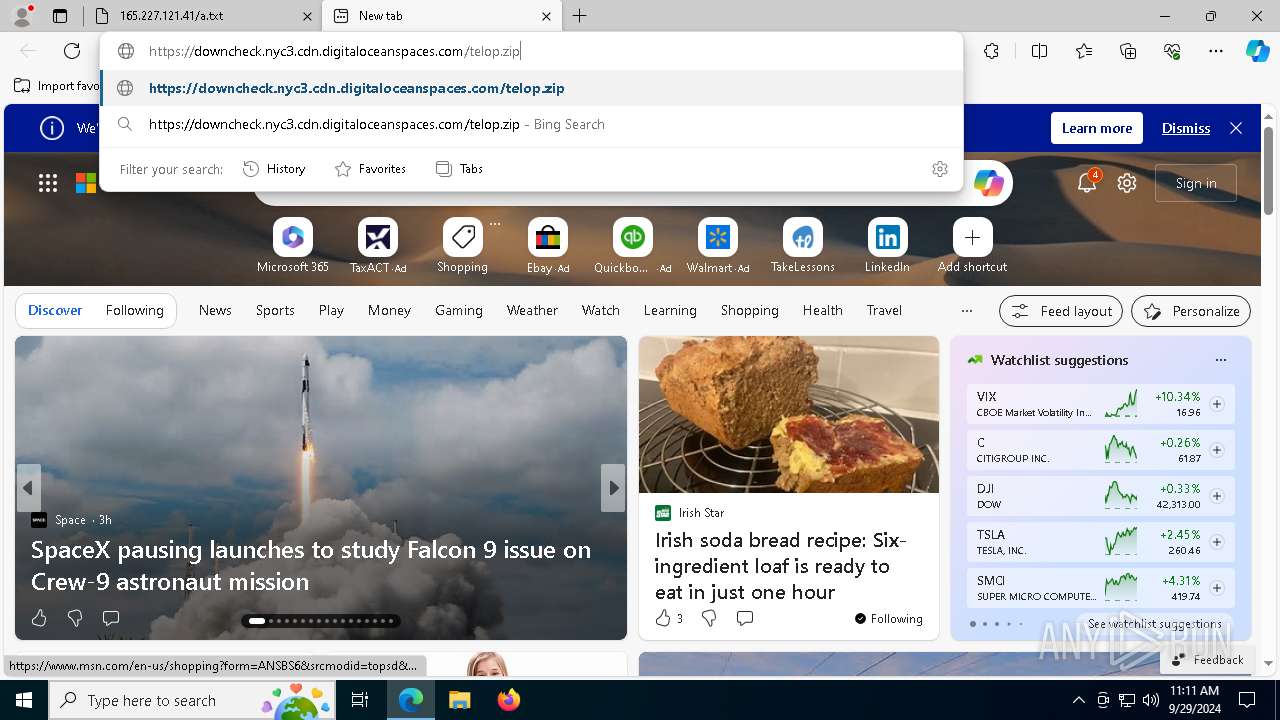Select the Discover feed tab
This screenshot has height=720, width=1280.
click(55, 310)
